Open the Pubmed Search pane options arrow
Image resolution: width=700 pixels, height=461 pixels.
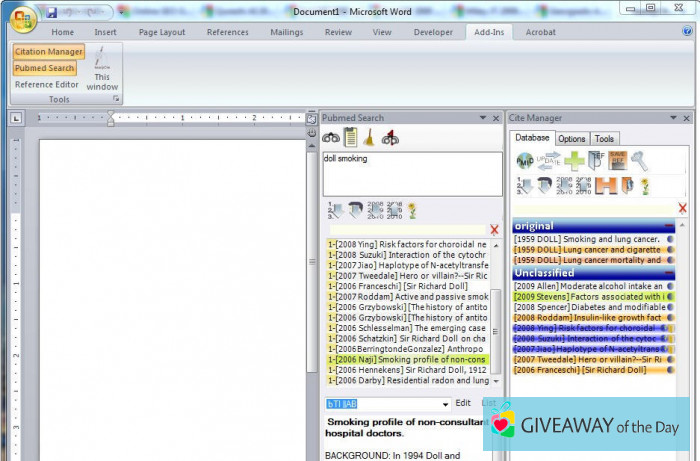(482, 118)
